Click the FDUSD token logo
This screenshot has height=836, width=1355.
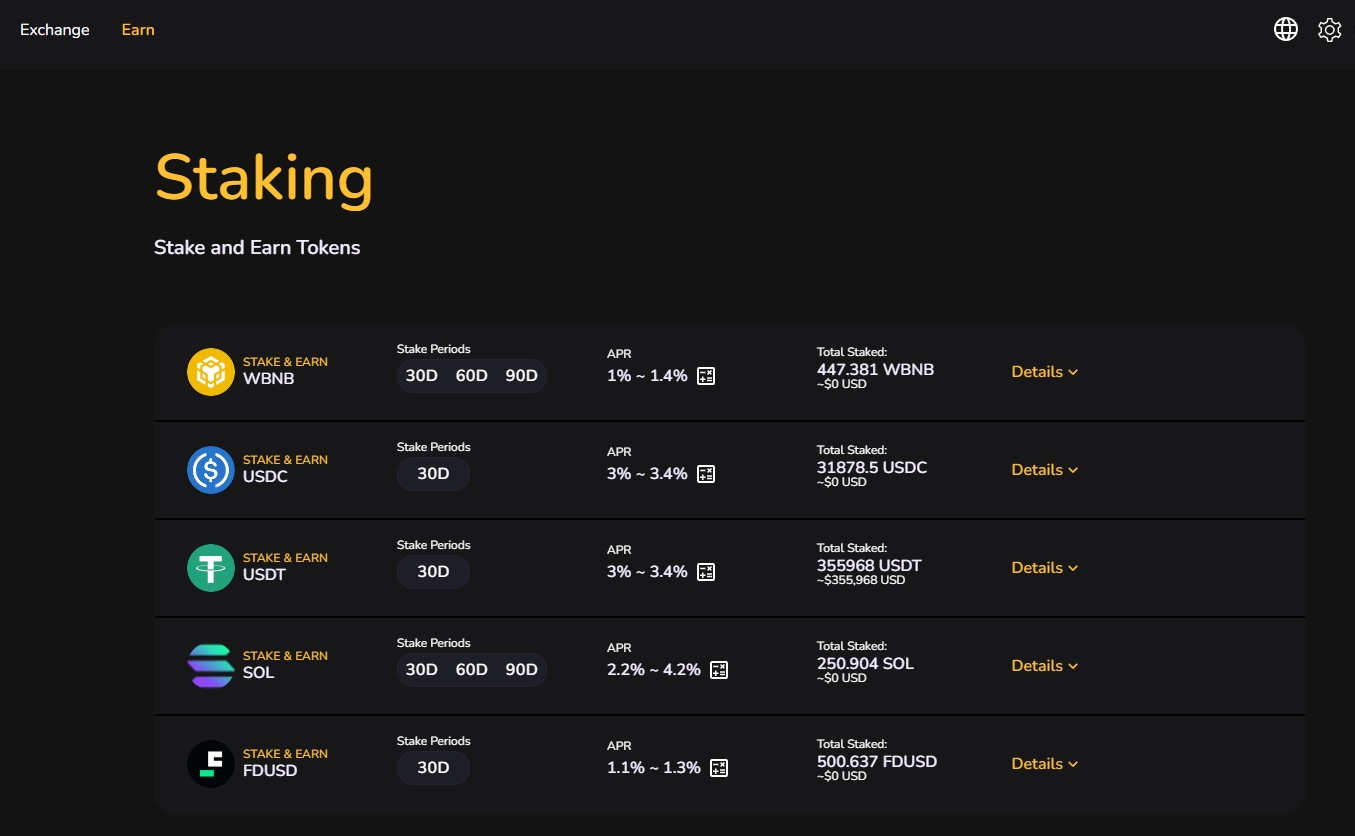pos(211,764)
